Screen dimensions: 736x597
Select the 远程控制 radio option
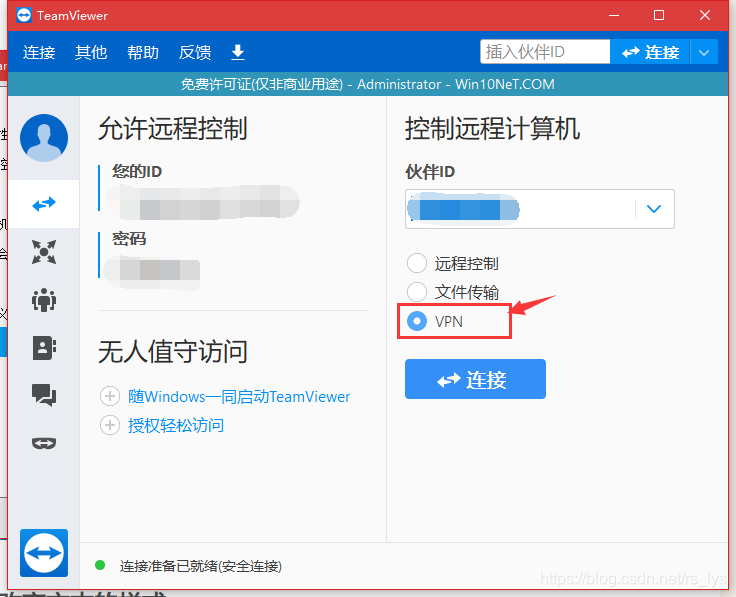click(x=417, y=263)
